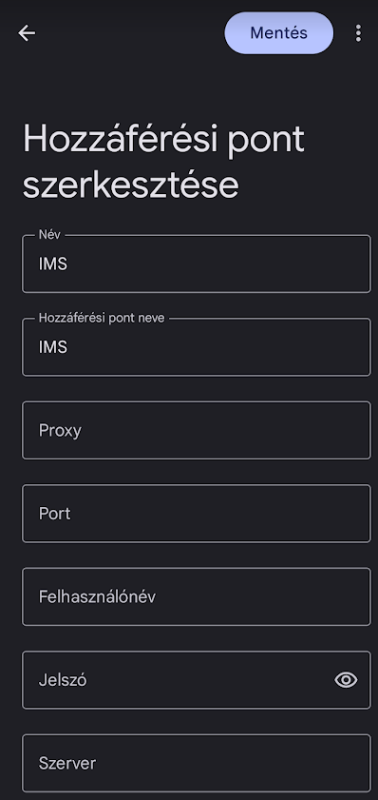Screen dimensions: 378x800
Task: Go back using the arrow icon
Action: 27,33
